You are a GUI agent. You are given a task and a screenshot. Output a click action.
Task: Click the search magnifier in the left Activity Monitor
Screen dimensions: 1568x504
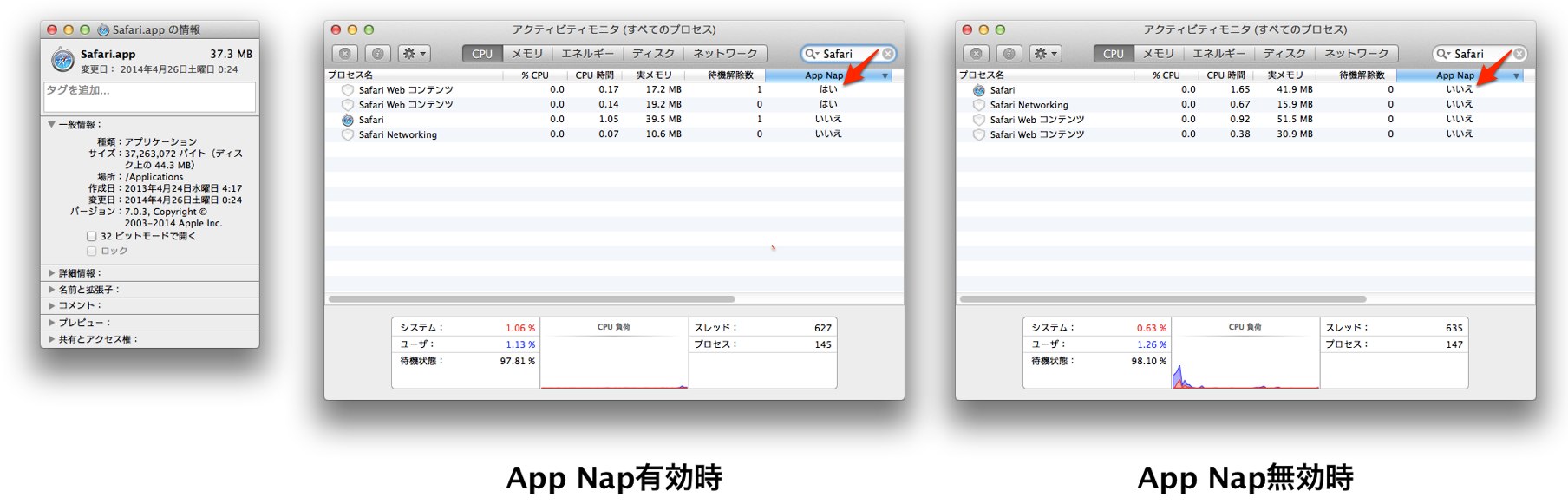point(812,54)
